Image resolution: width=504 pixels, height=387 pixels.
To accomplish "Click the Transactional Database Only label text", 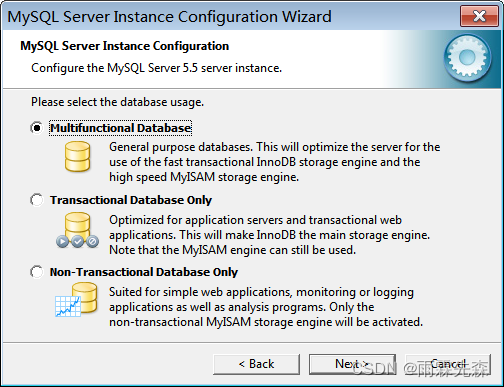I will (131, 200).
